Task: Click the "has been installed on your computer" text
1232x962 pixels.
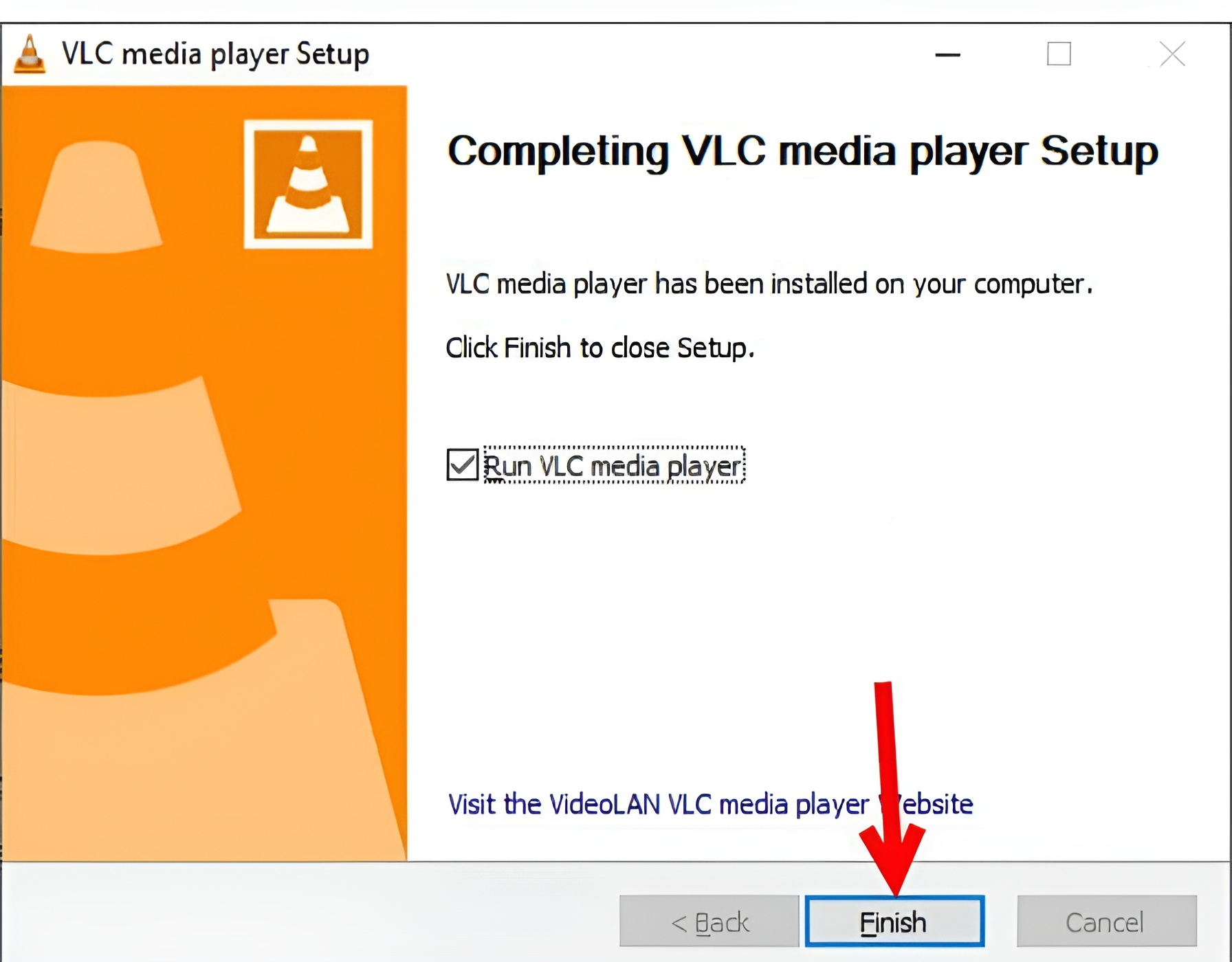Action: pos(872,283)
